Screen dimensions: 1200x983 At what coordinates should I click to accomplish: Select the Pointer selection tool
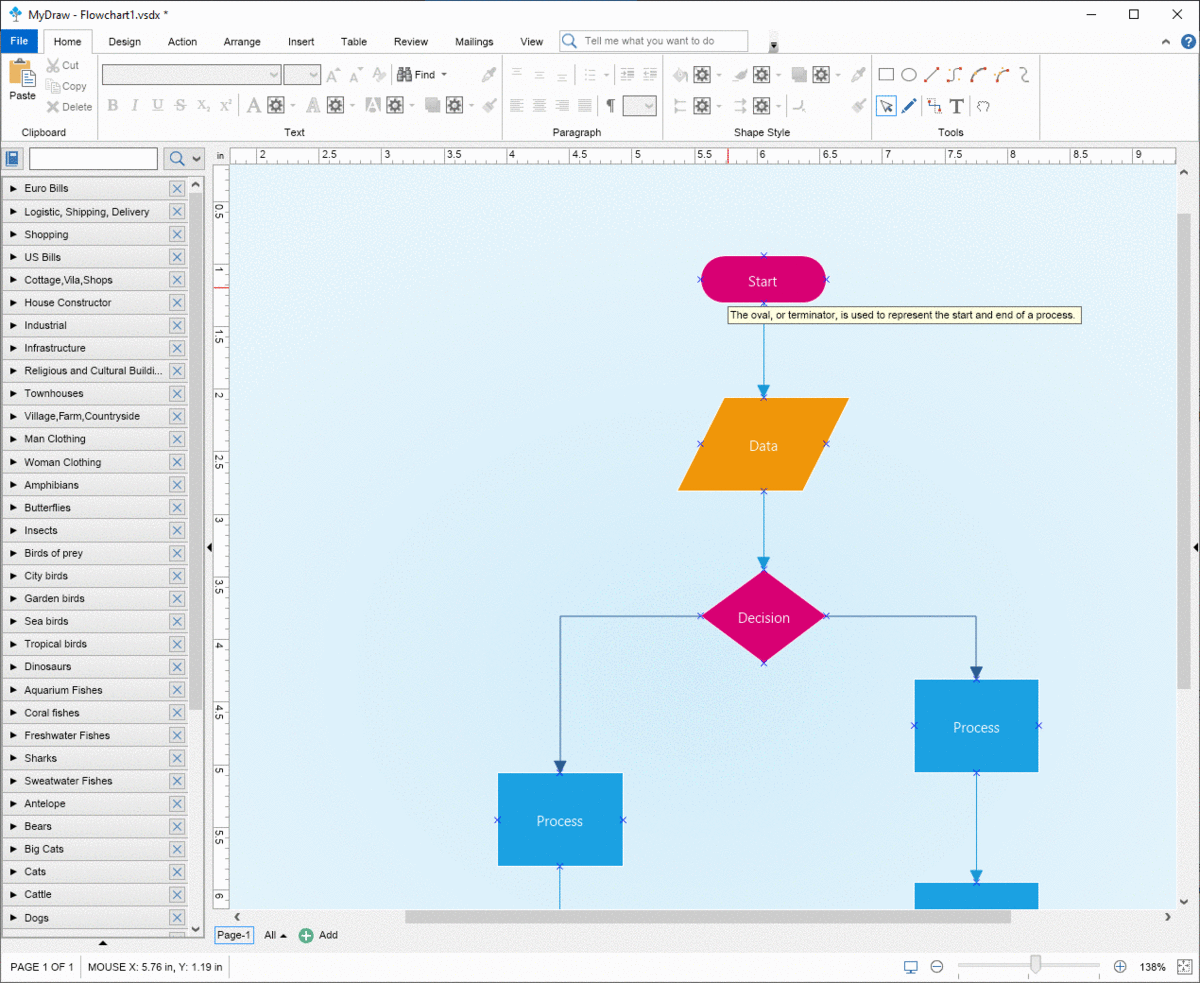point(886,106)
